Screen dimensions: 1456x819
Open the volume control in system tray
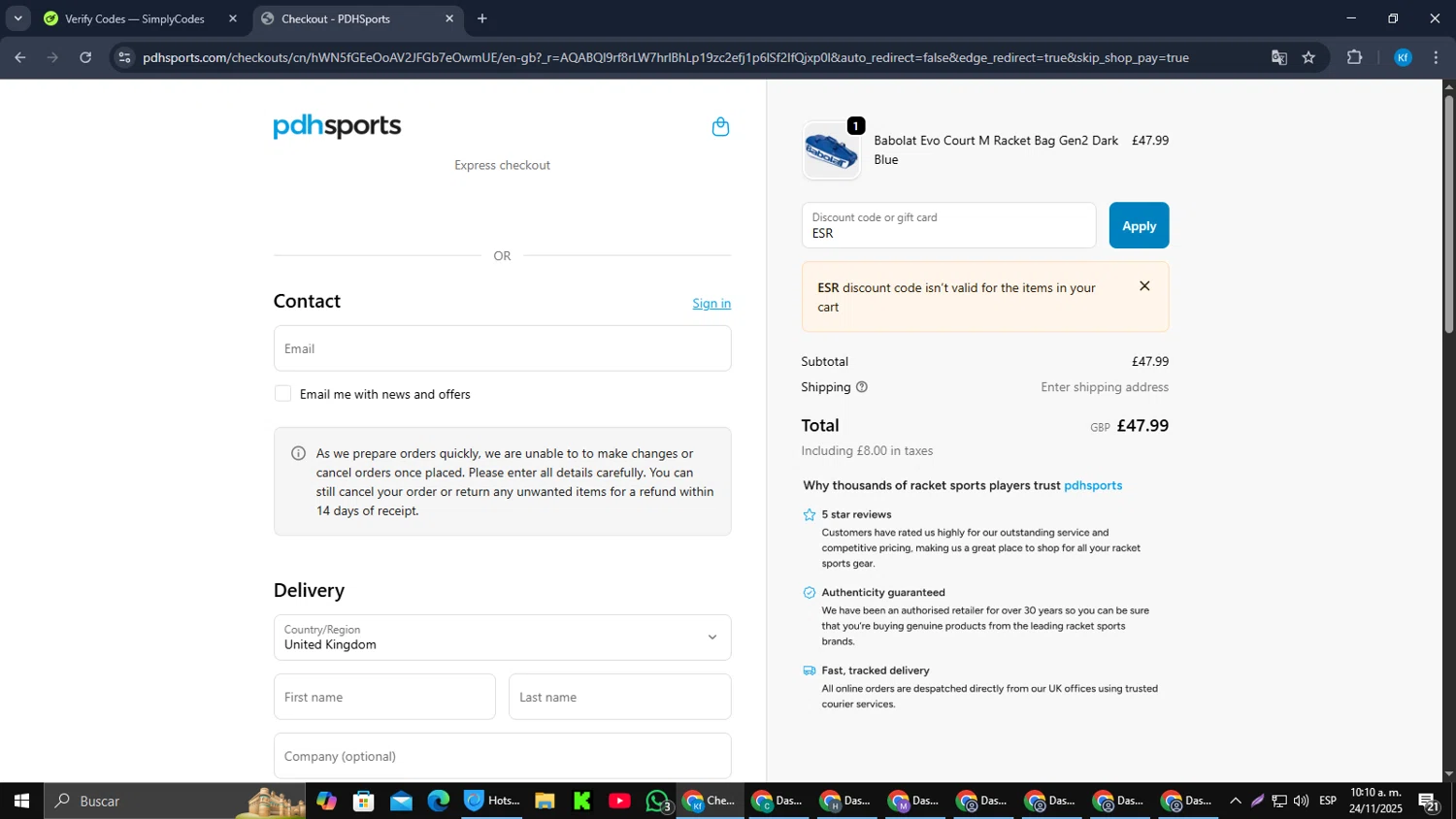(x=1301, y=801)
